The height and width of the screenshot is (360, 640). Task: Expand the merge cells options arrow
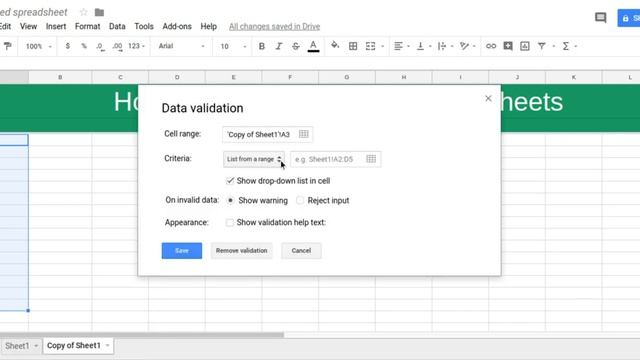(x=382, y=47)
